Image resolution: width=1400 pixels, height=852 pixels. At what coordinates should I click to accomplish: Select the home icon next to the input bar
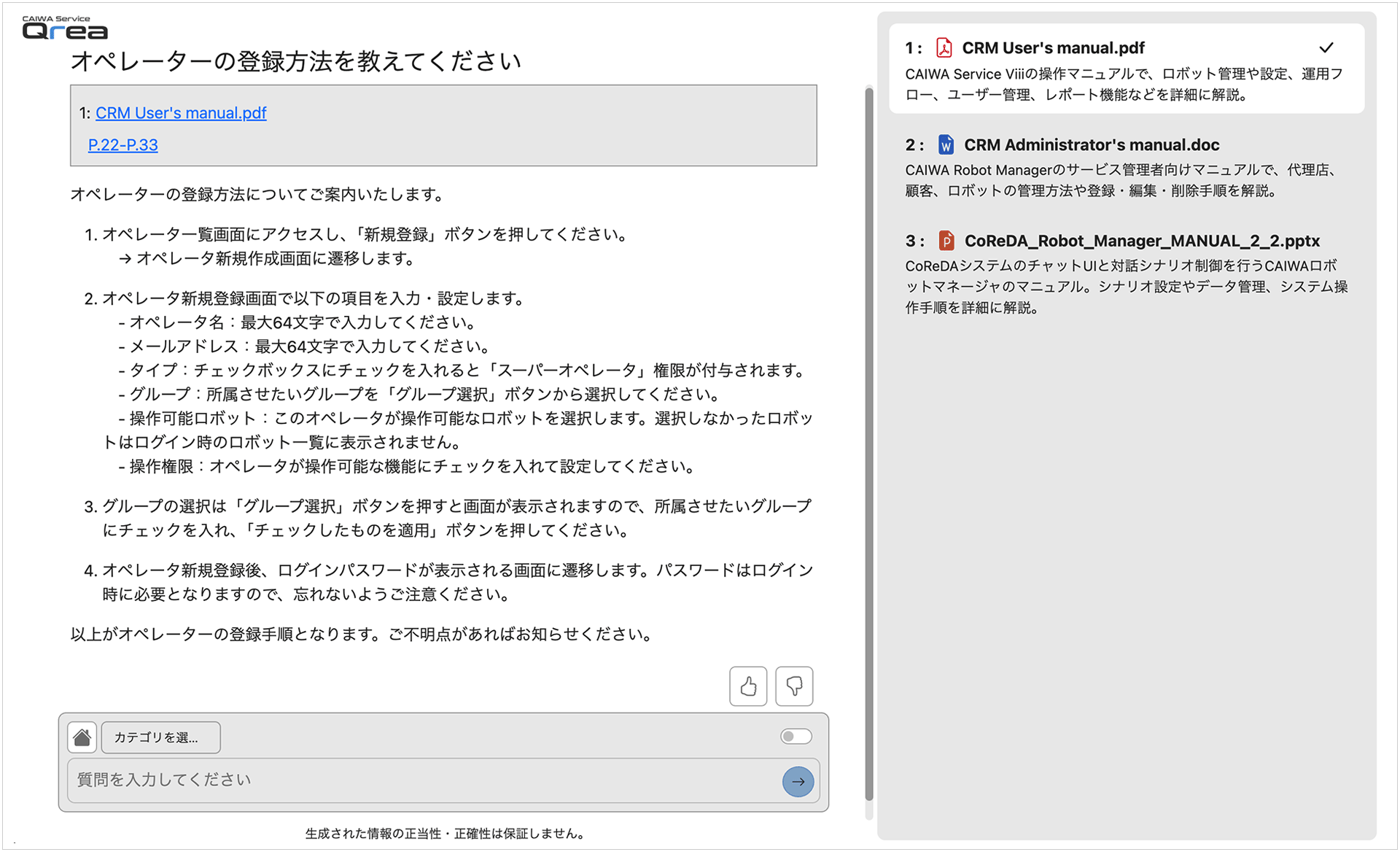tap(82, 737)
